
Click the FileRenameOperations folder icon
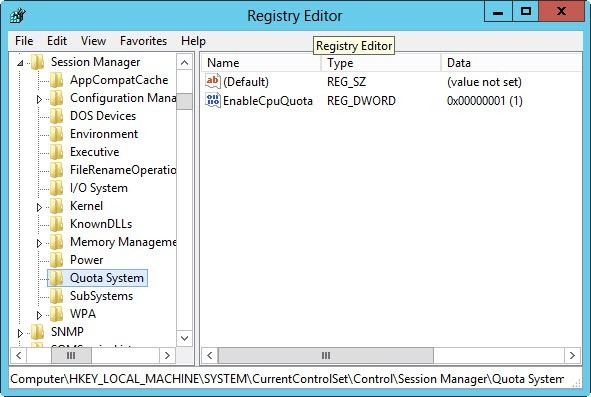point(57,170)
